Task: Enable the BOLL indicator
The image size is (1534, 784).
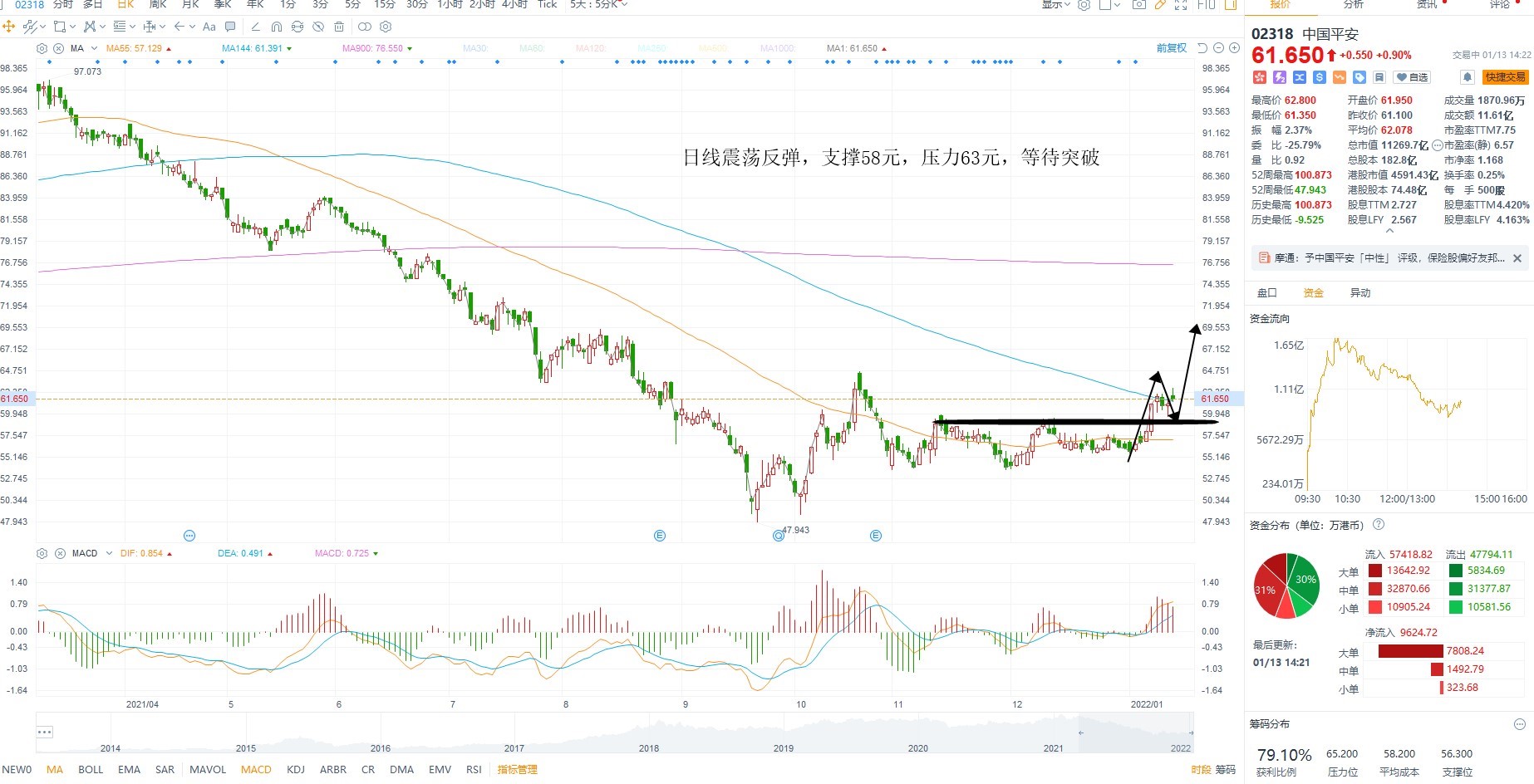Action: click(x=91, y=770)
